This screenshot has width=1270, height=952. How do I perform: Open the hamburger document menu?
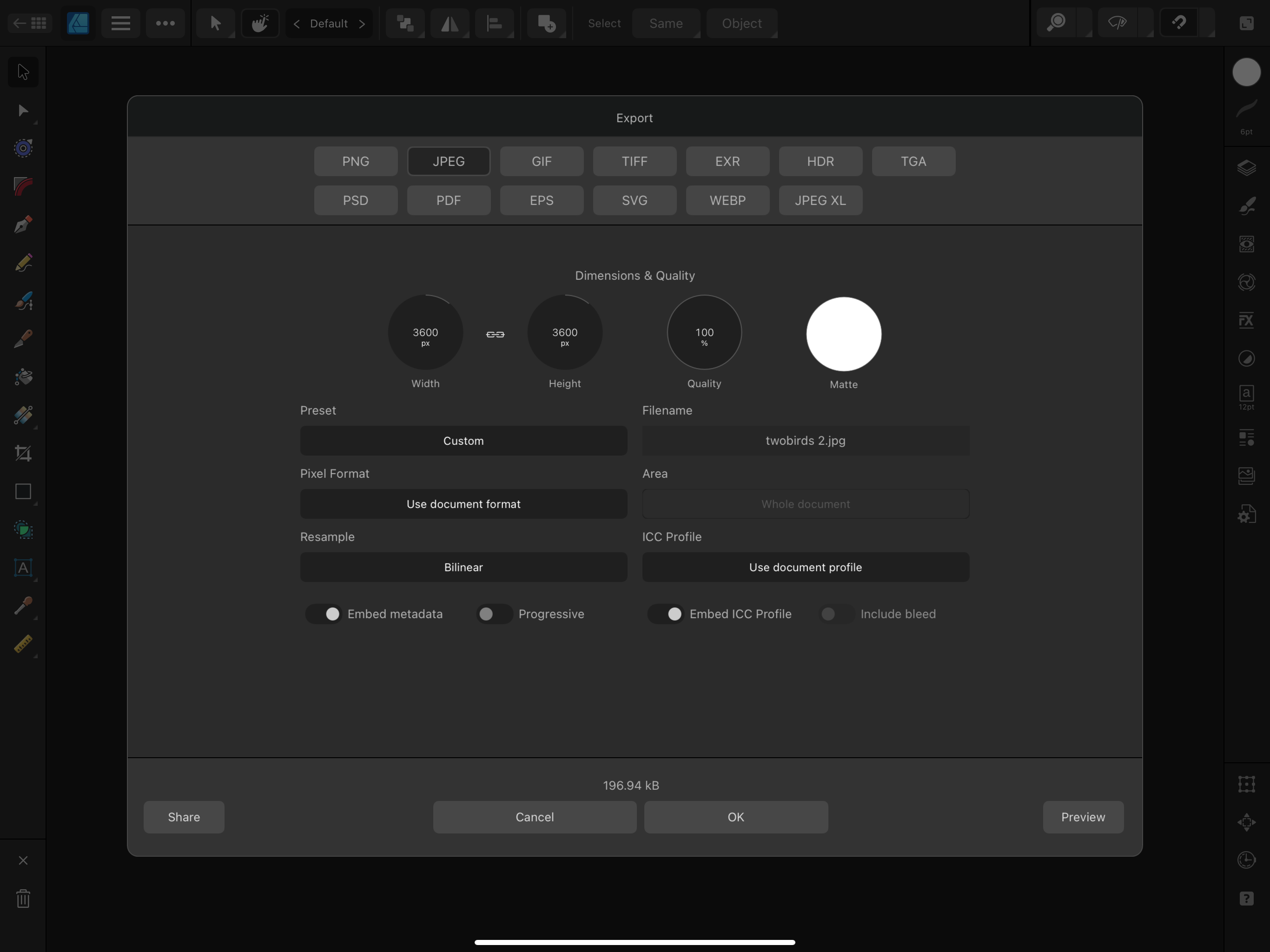(x=120, y=24)
